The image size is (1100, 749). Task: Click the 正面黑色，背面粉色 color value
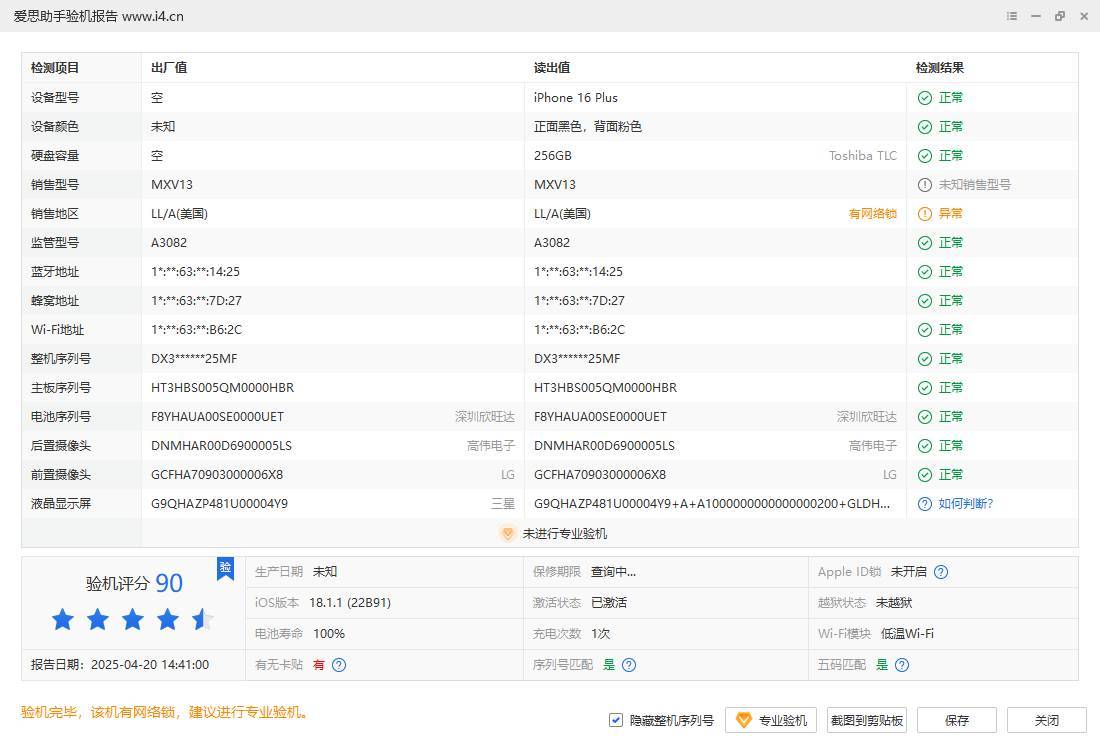click(588, 127)
